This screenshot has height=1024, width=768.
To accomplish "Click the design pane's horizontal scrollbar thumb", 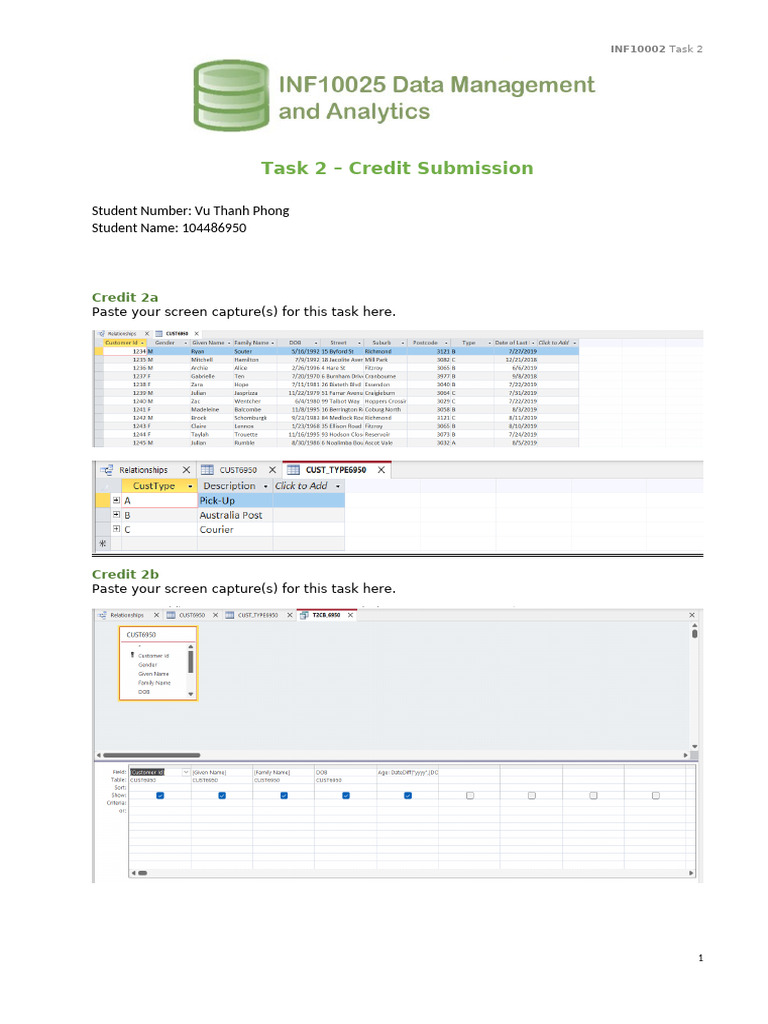I will pyautogui.click(x=152, y=756).
